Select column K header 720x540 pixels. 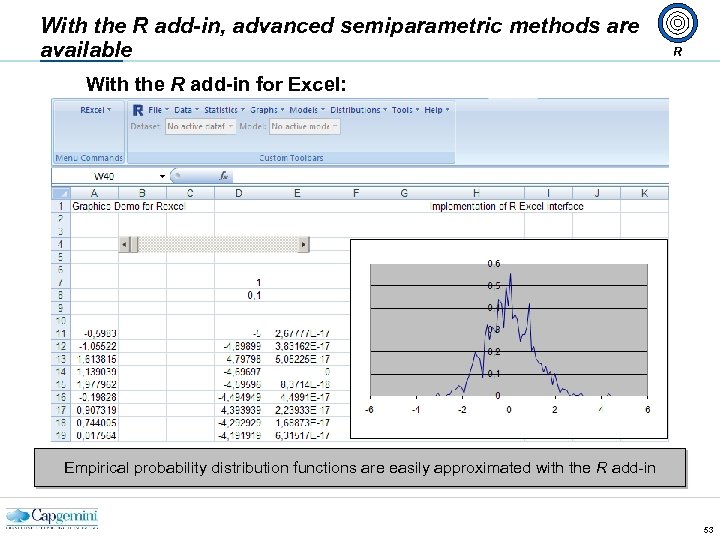[644, 193]
